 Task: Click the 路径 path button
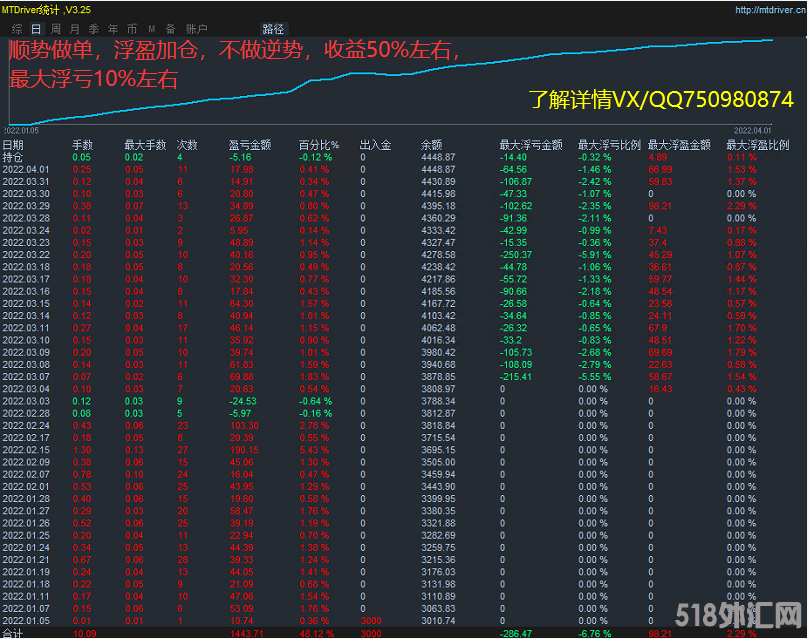[x=273, y=29]
